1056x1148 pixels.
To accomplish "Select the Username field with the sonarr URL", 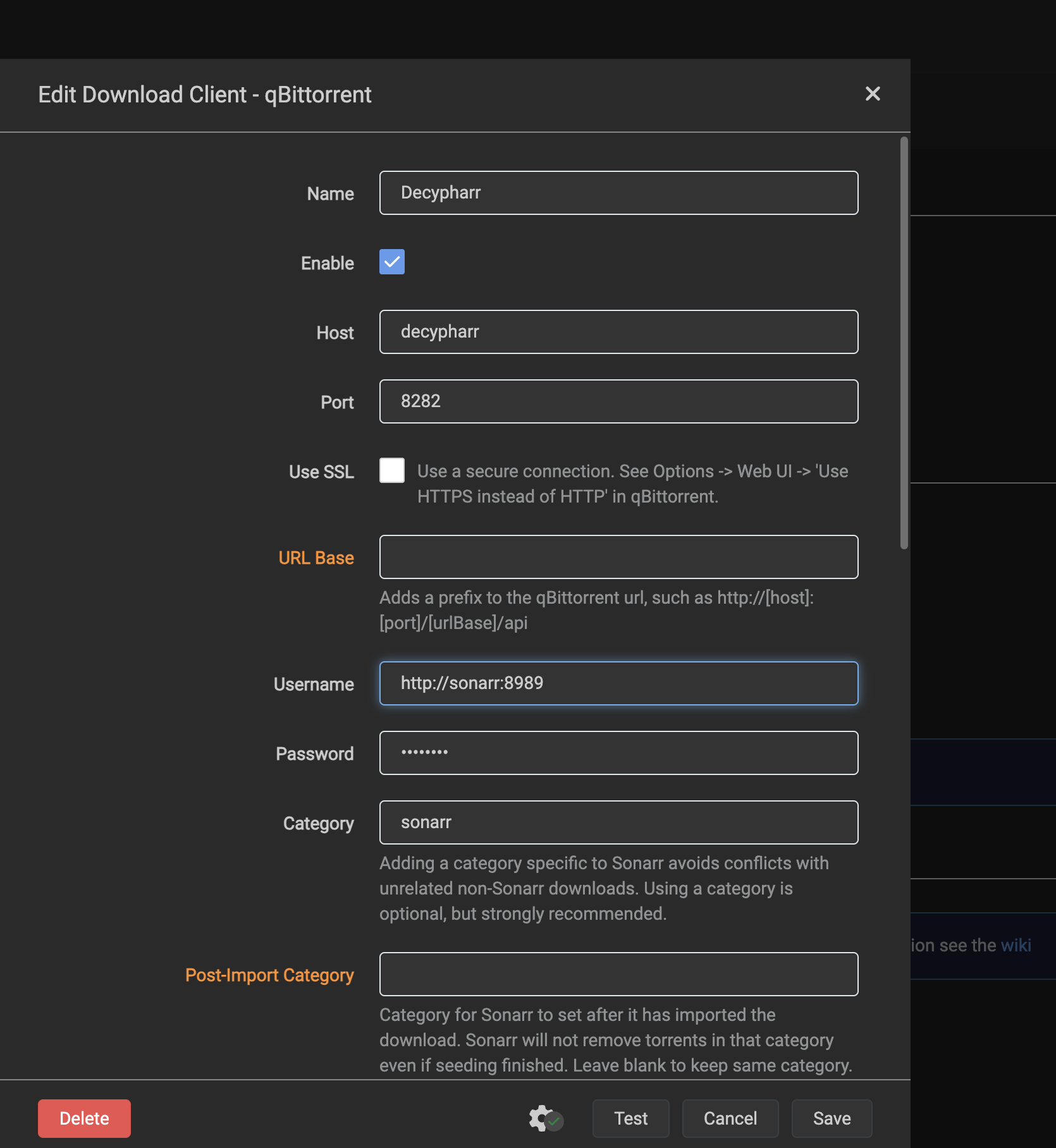I will pyautogui.click(x=618, y=683).
